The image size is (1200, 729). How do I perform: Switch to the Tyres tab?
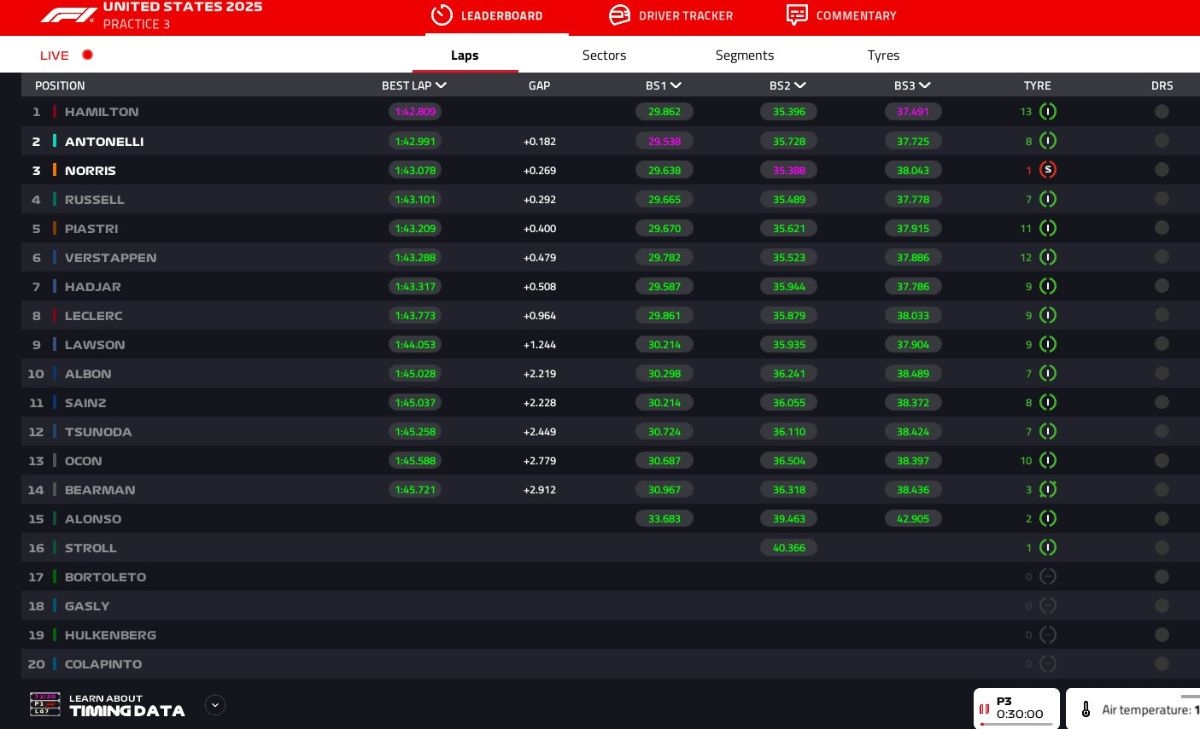(883, 56)
